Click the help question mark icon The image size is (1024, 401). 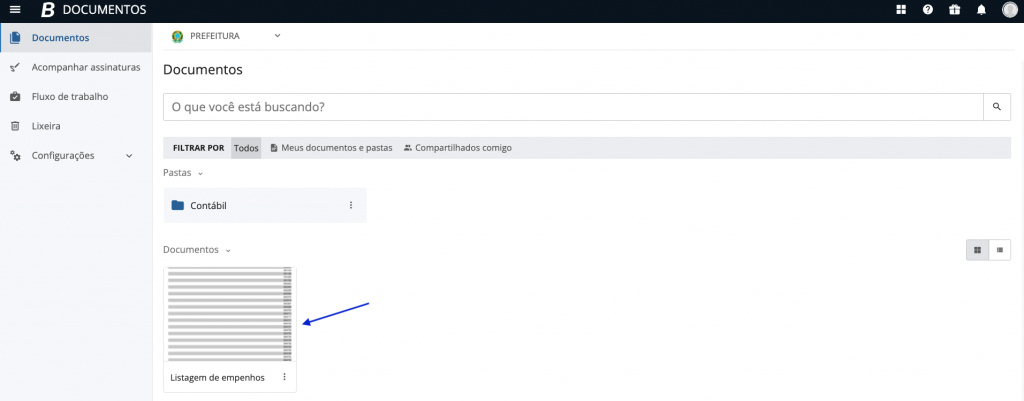tap(928, 10)
